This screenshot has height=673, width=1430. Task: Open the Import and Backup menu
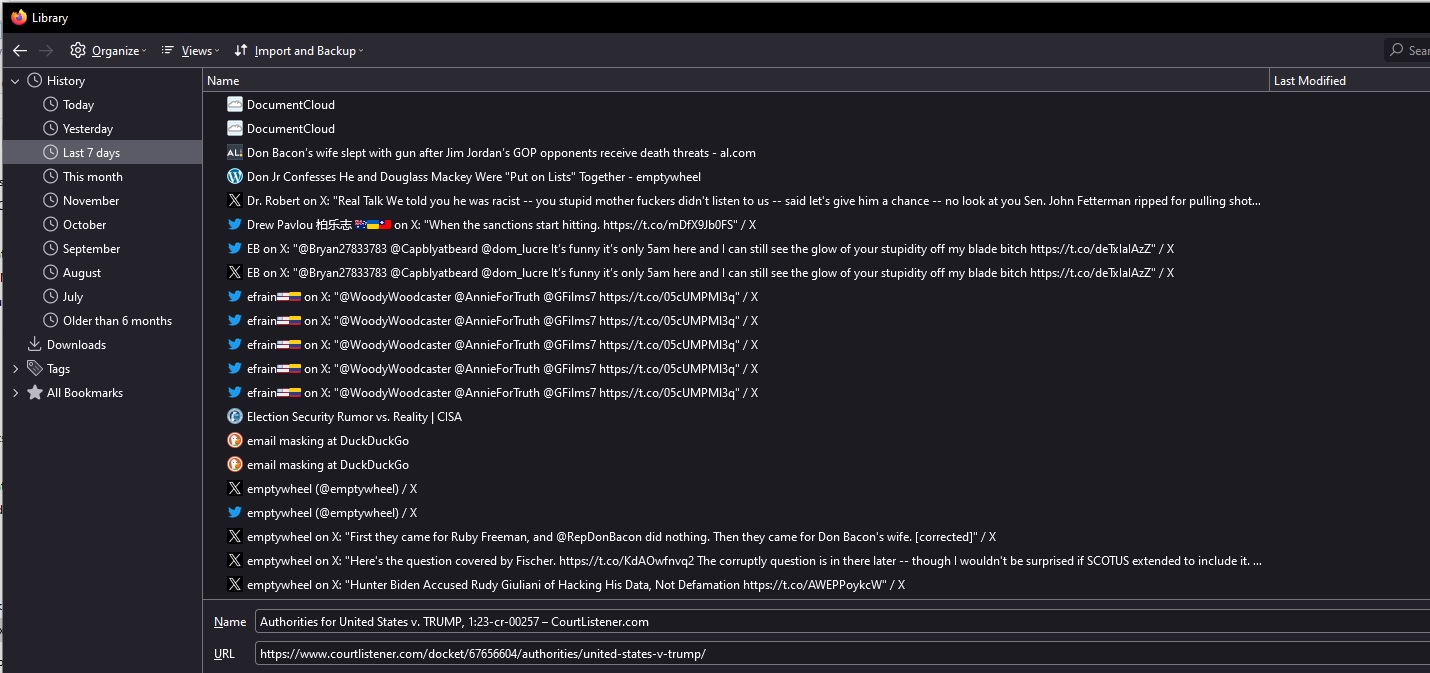299,51
